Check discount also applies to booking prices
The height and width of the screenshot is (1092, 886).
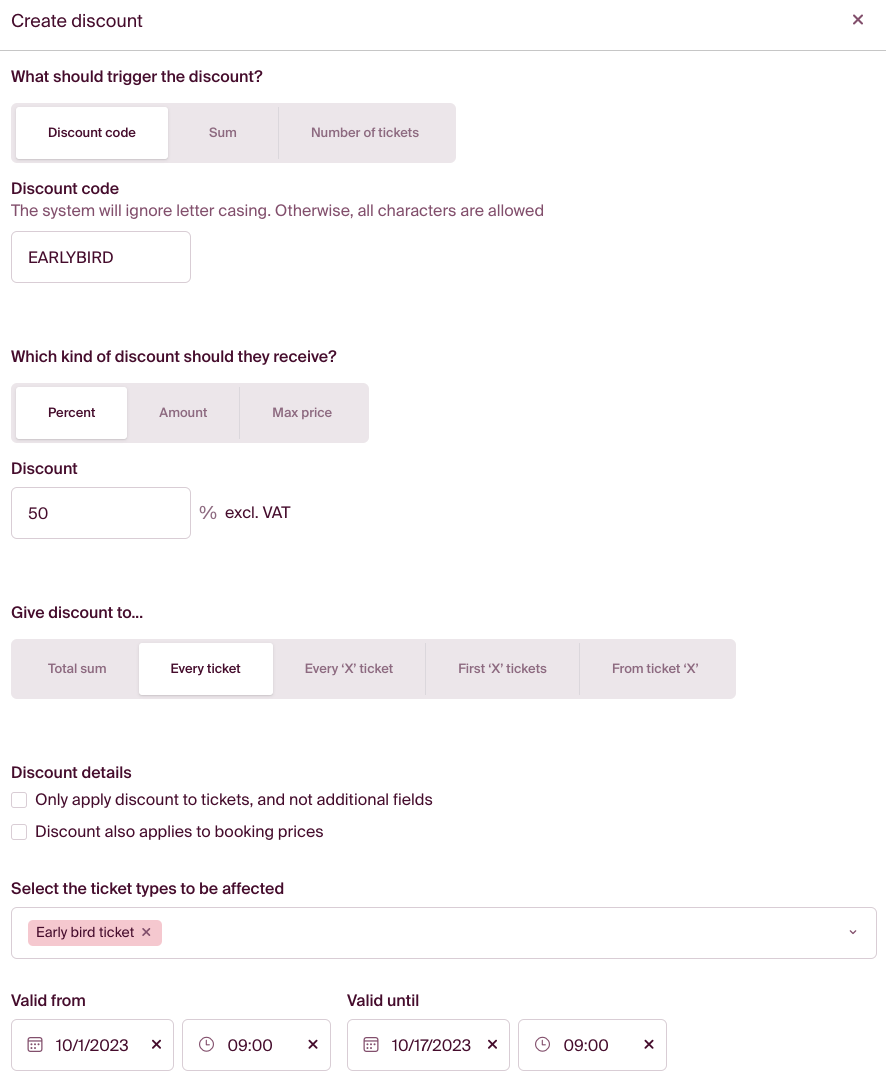point(19,832)
